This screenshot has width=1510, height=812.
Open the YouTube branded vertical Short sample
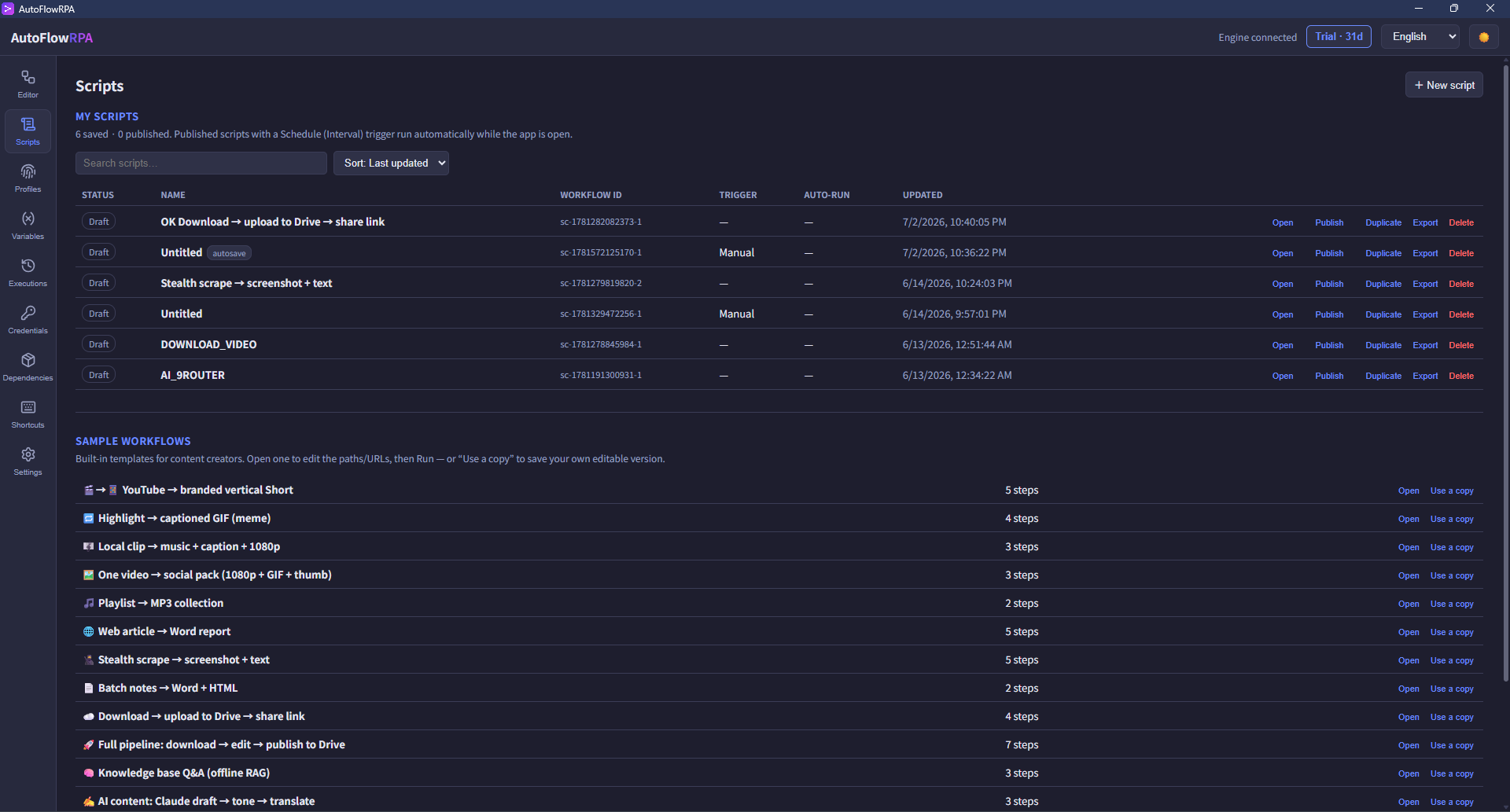point(1409,491)
